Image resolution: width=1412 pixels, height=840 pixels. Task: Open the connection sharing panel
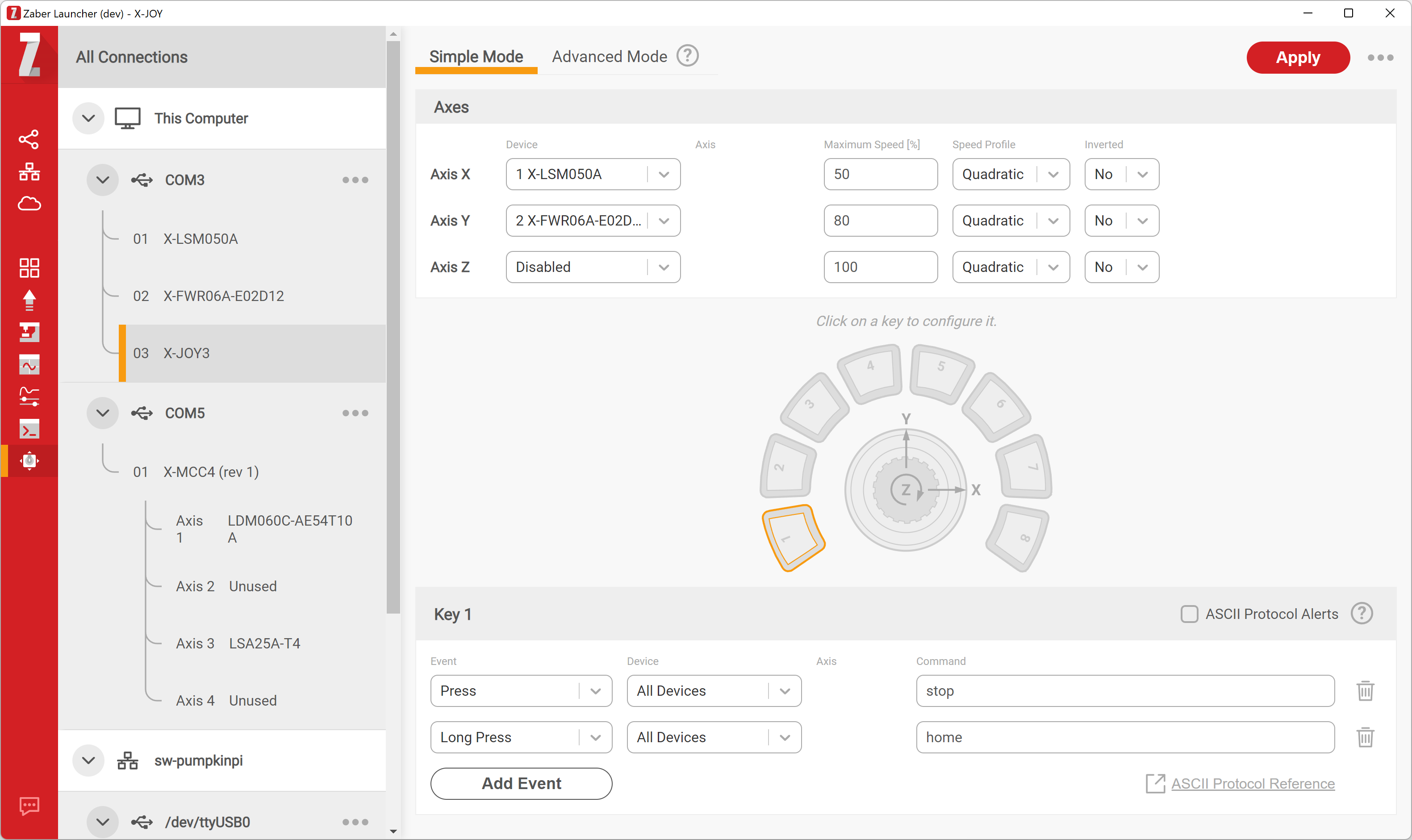[29, 139]
